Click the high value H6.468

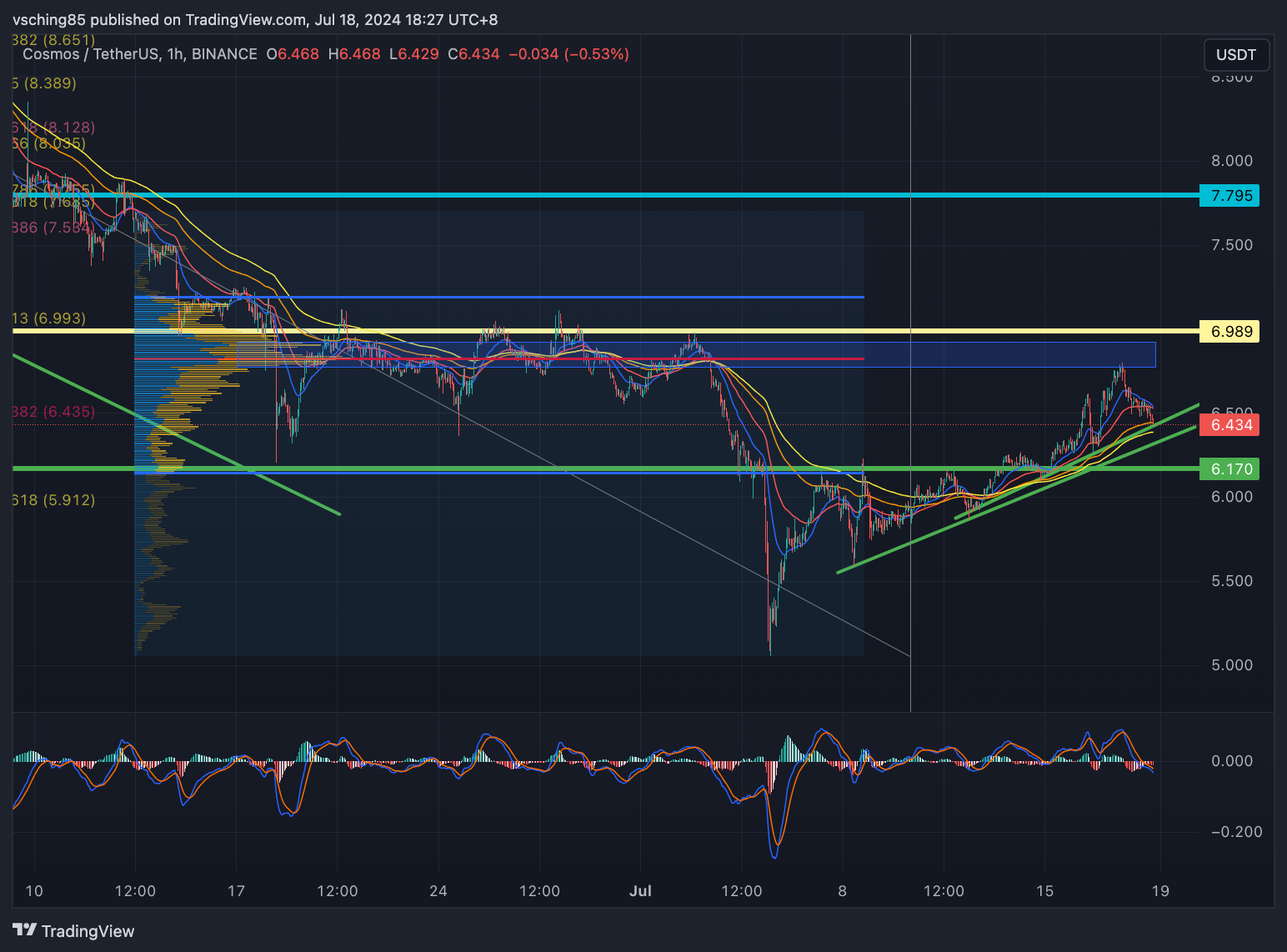(354, 54)
